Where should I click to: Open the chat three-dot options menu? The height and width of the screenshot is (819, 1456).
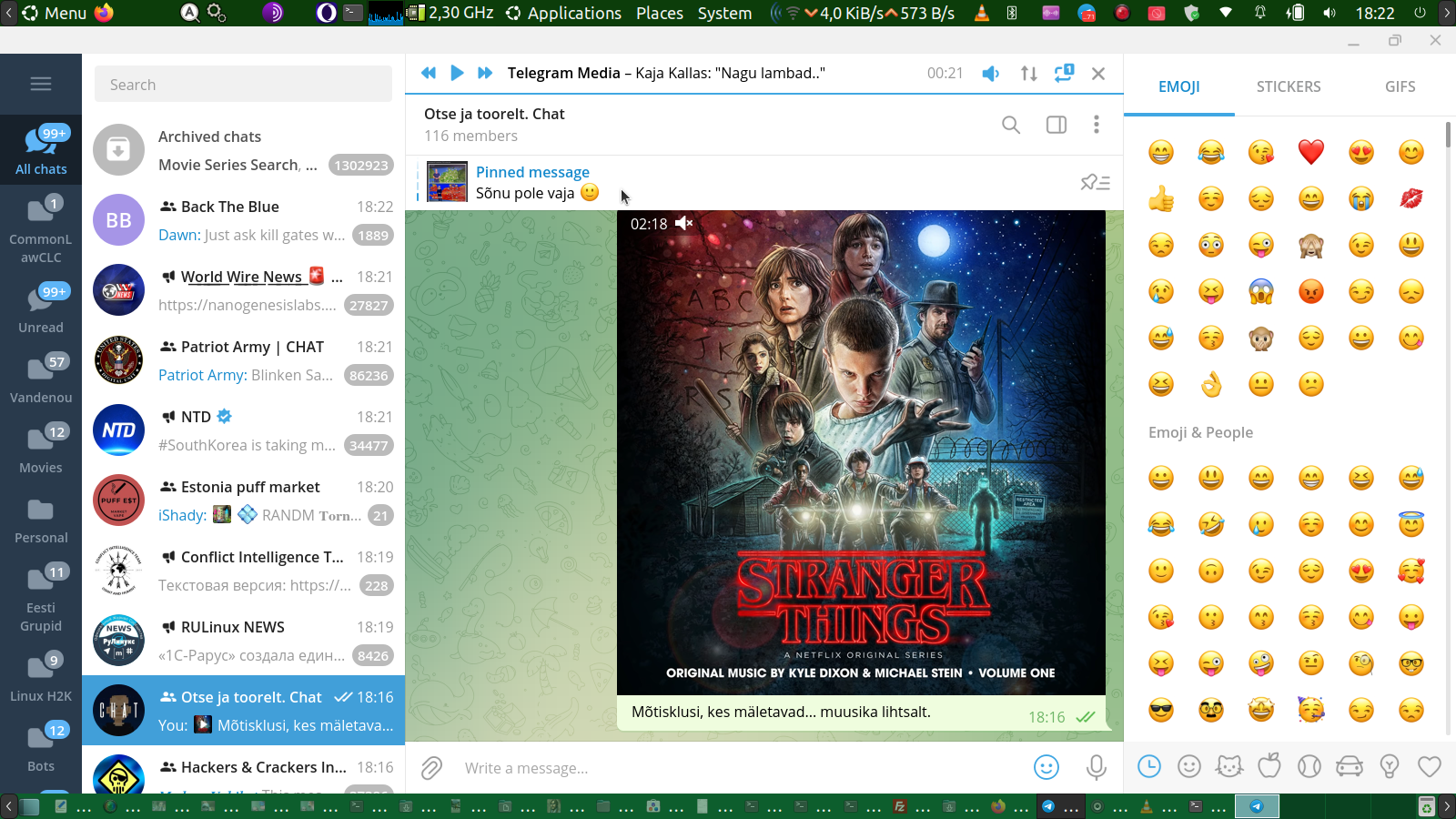tap(1097, 125)
